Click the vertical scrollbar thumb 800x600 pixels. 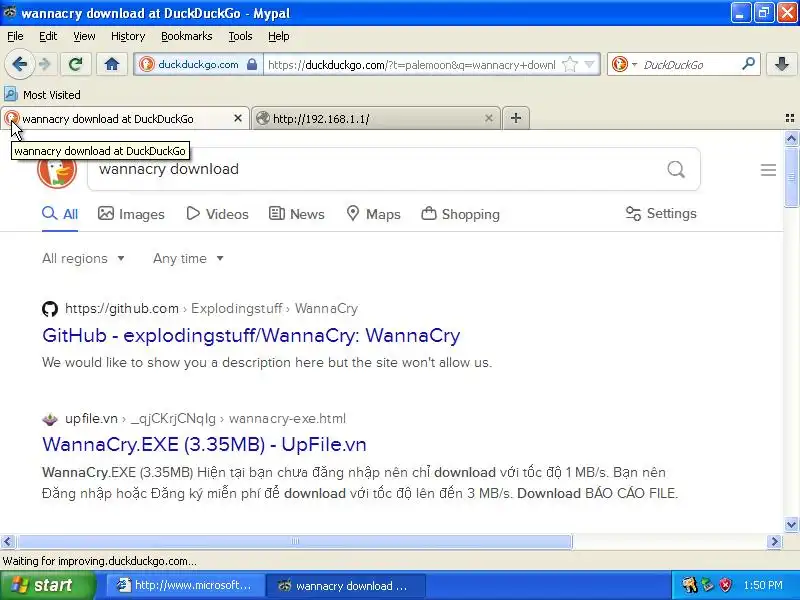point(791,177)
